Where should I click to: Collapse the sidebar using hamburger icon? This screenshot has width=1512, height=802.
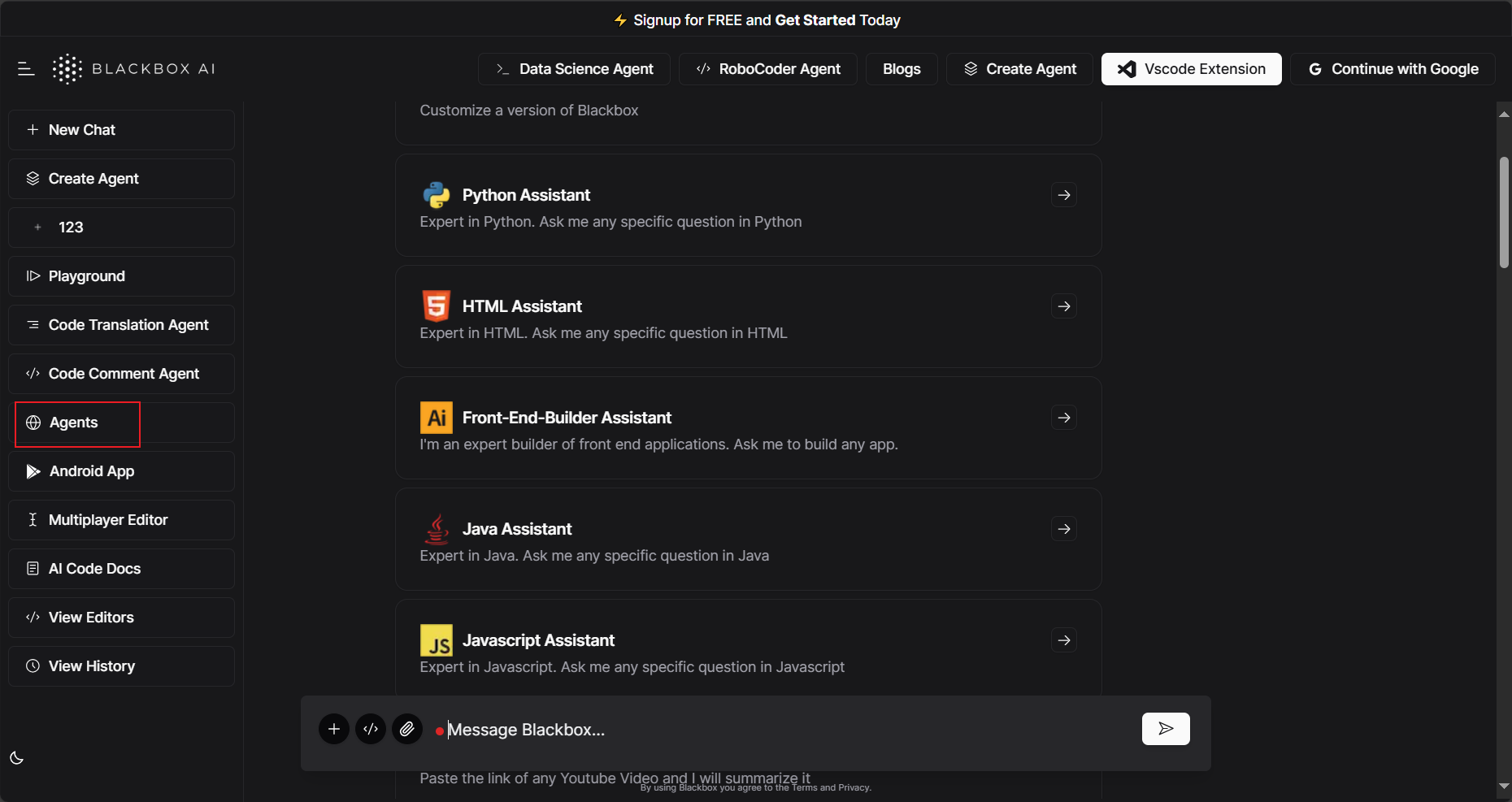[26, 69]
